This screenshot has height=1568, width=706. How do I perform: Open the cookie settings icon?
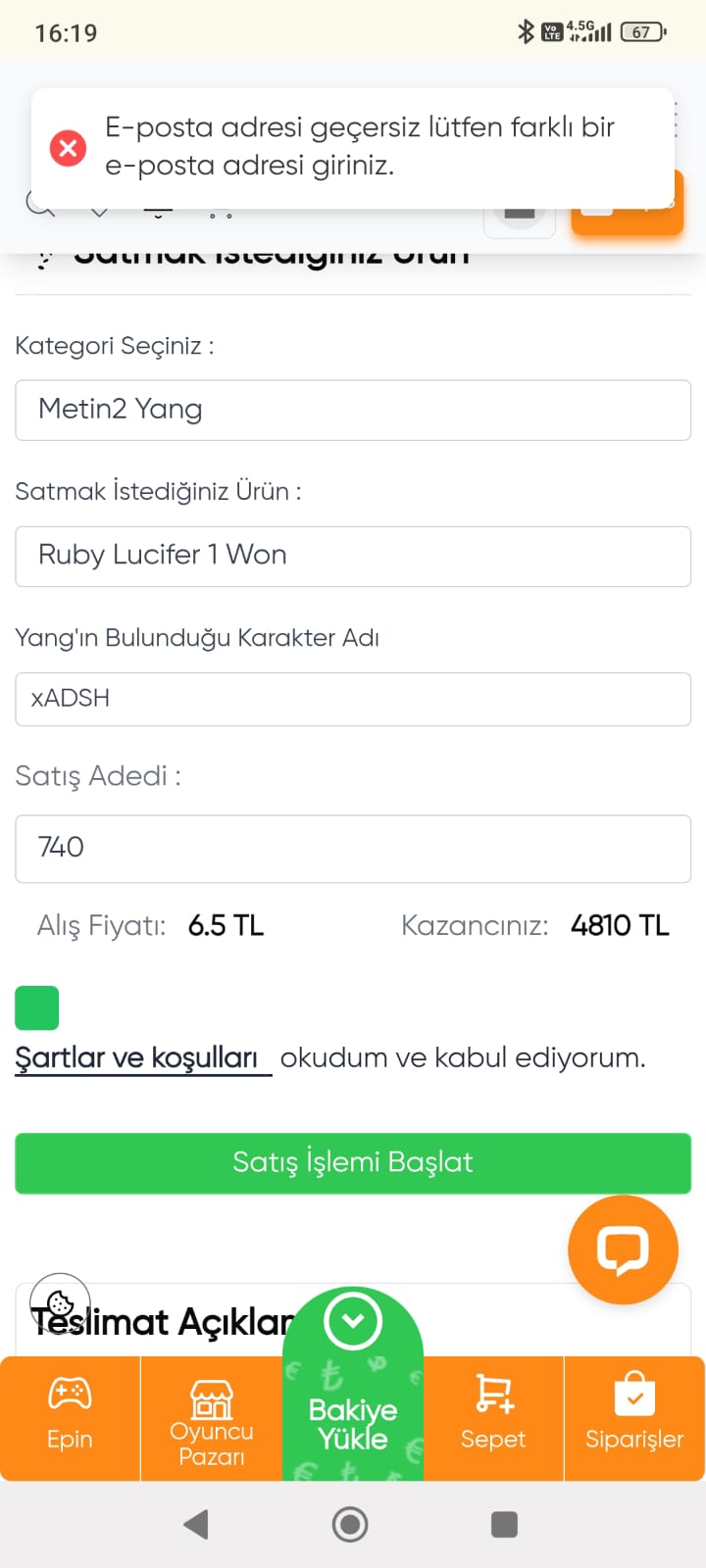pos(60,1302)
